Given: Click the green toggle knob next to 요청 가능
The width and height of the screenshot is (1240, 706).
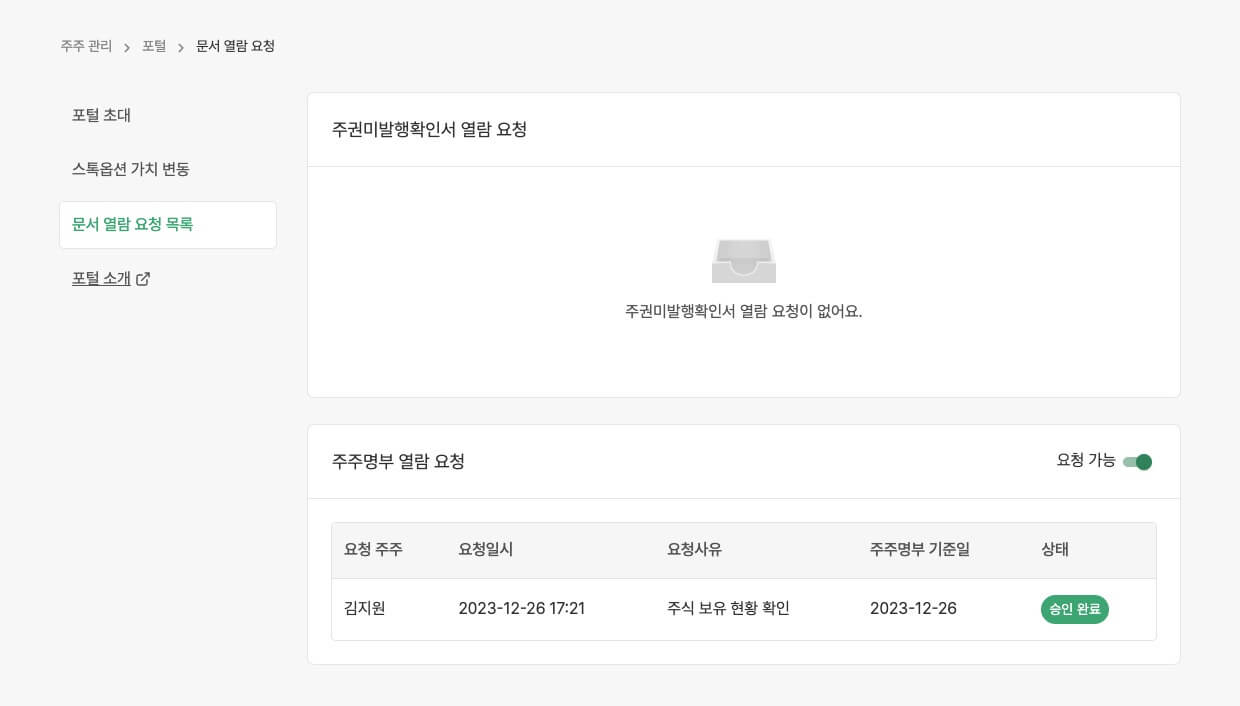Looking at the screenshot, I should pos(1142,462).
